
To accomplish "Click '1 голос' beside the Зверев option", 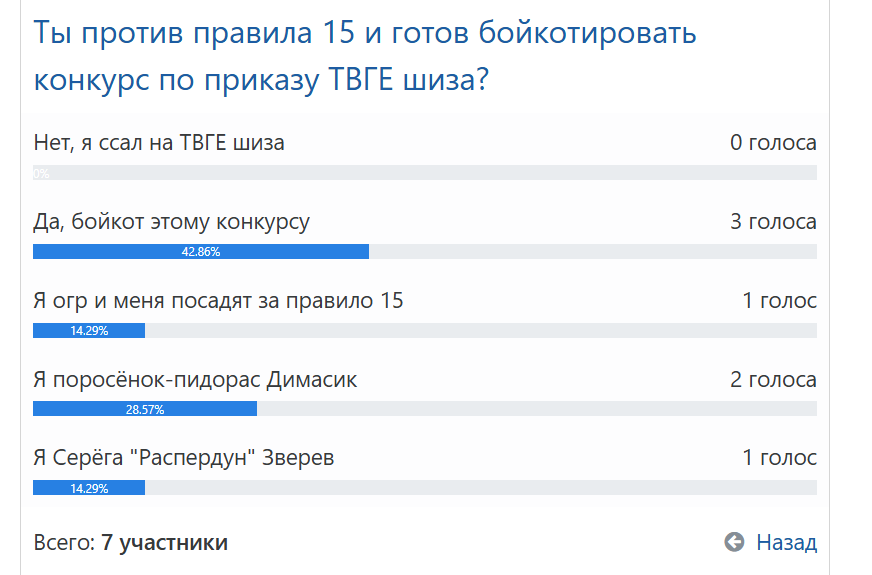I will pyautogui.click(x=780, y=458).
